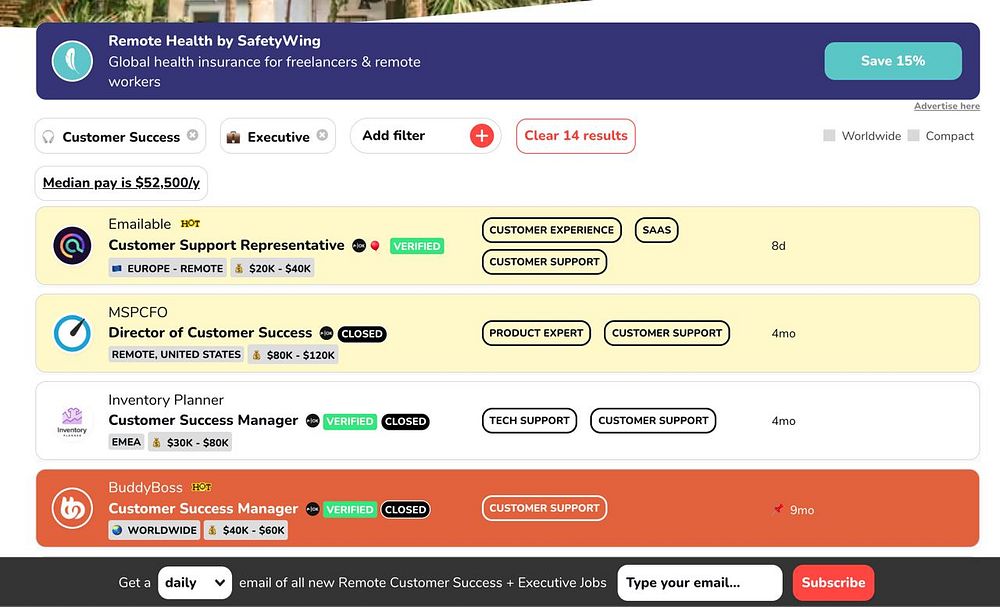The image size is (1000, 607).
Task: Click the Subscribe button
Action: pyautogui.click(x=834, y=582)
